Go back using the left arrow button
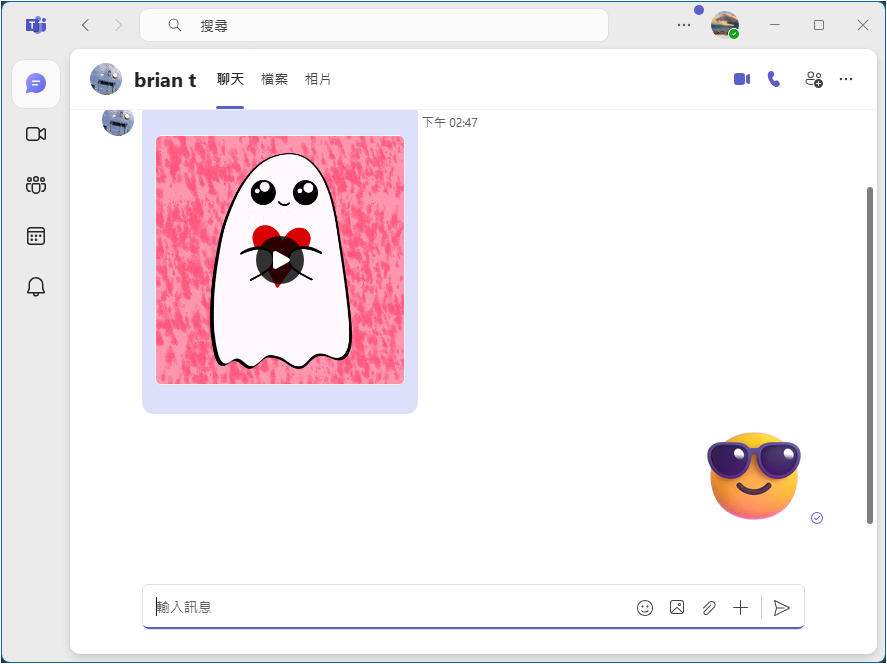This screenshot has width=887, height=664. [x=85, y=25]
